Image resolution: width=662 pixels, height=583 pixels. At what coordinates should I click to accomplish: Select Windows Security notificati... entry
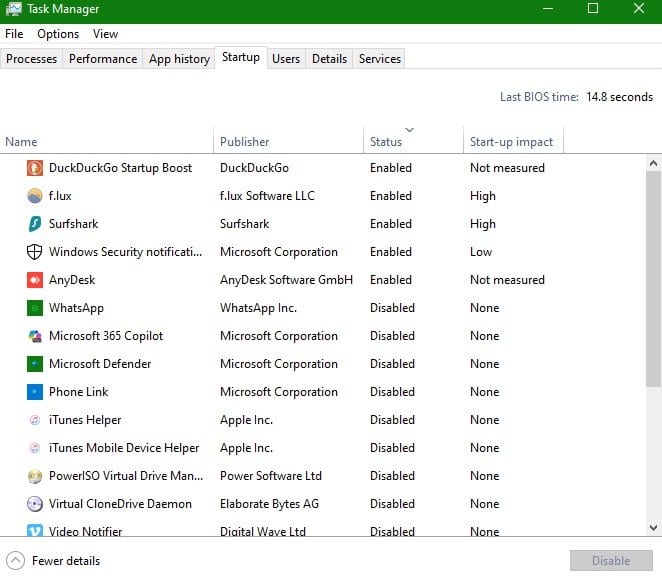click(x=125, y=252)
